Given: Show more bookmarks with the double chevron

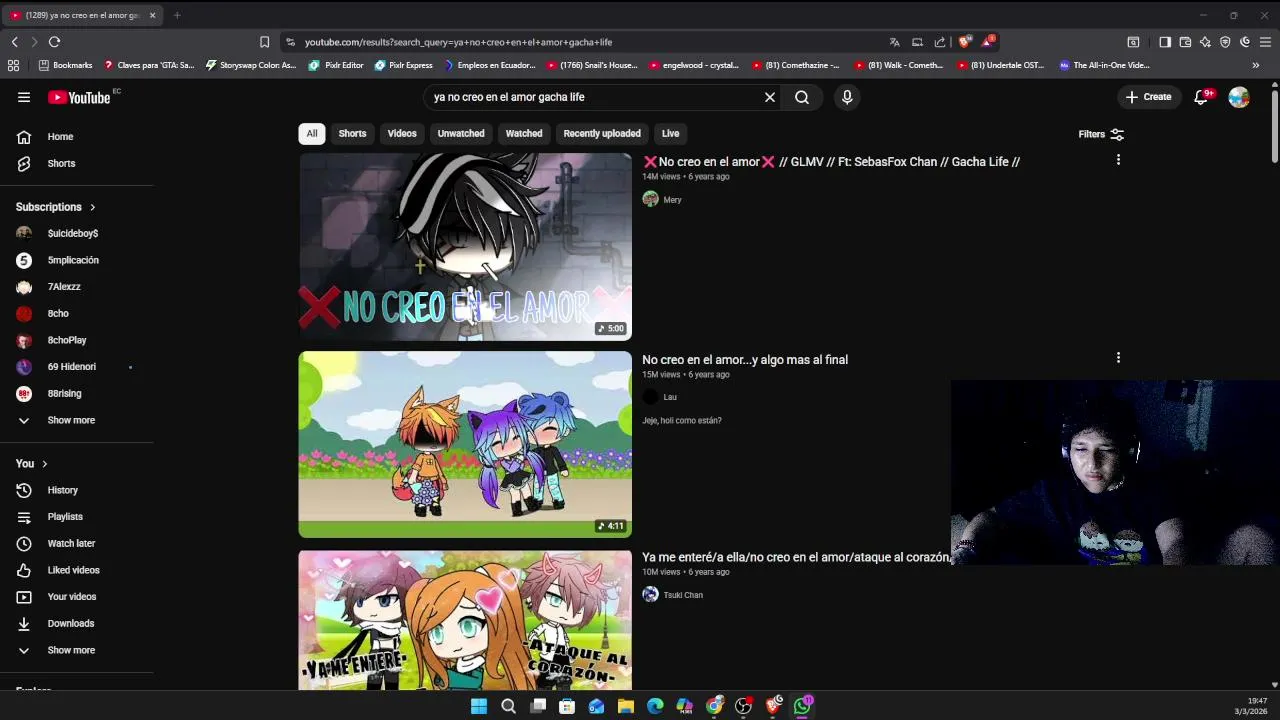Looking at the screenshot, I should (1256, 65).
